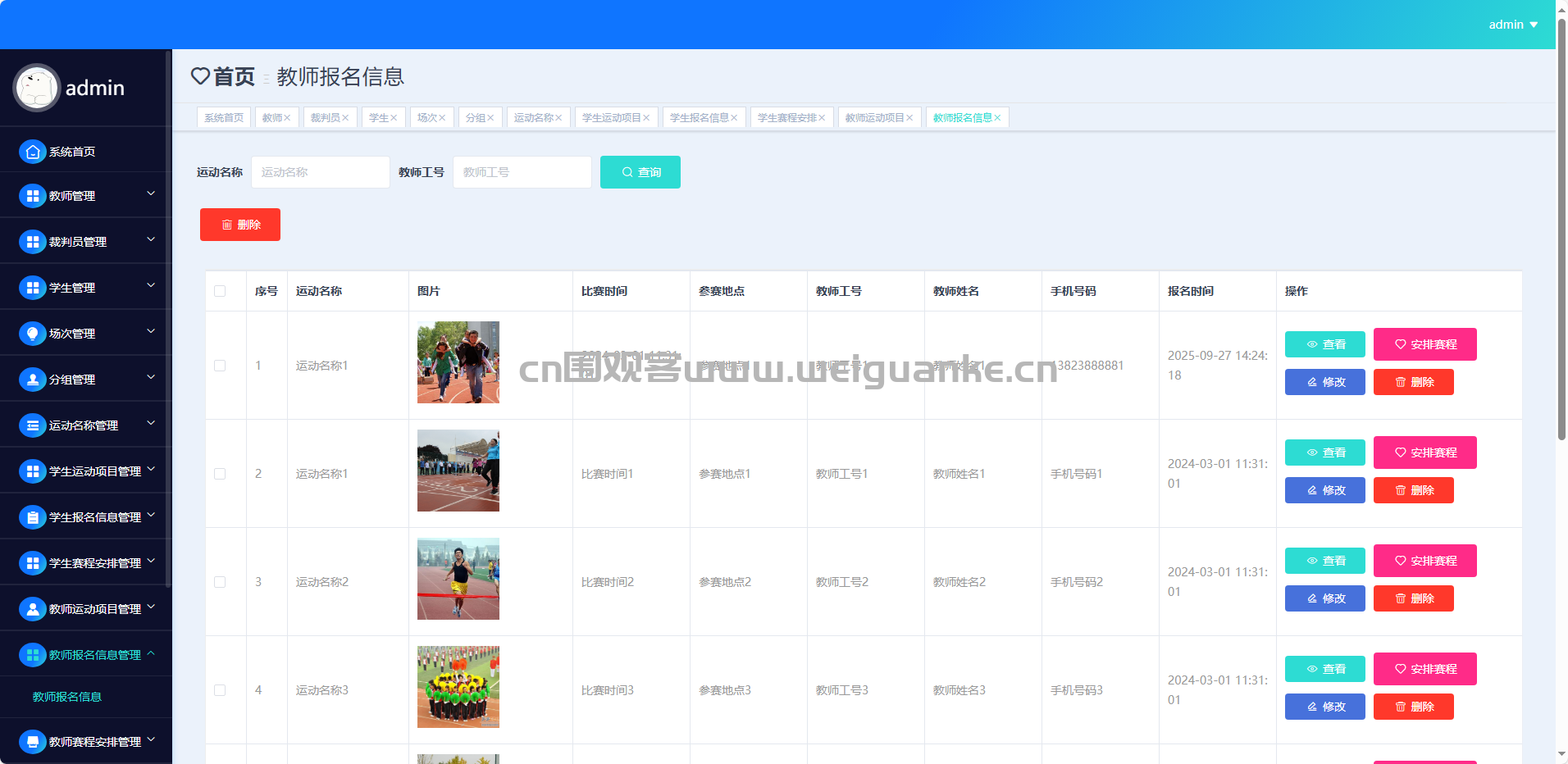Click the admin avatar image in sidebar
The width and height of the screenshot is (1568, 764).
pyautogui.click(x=37, y=88)
